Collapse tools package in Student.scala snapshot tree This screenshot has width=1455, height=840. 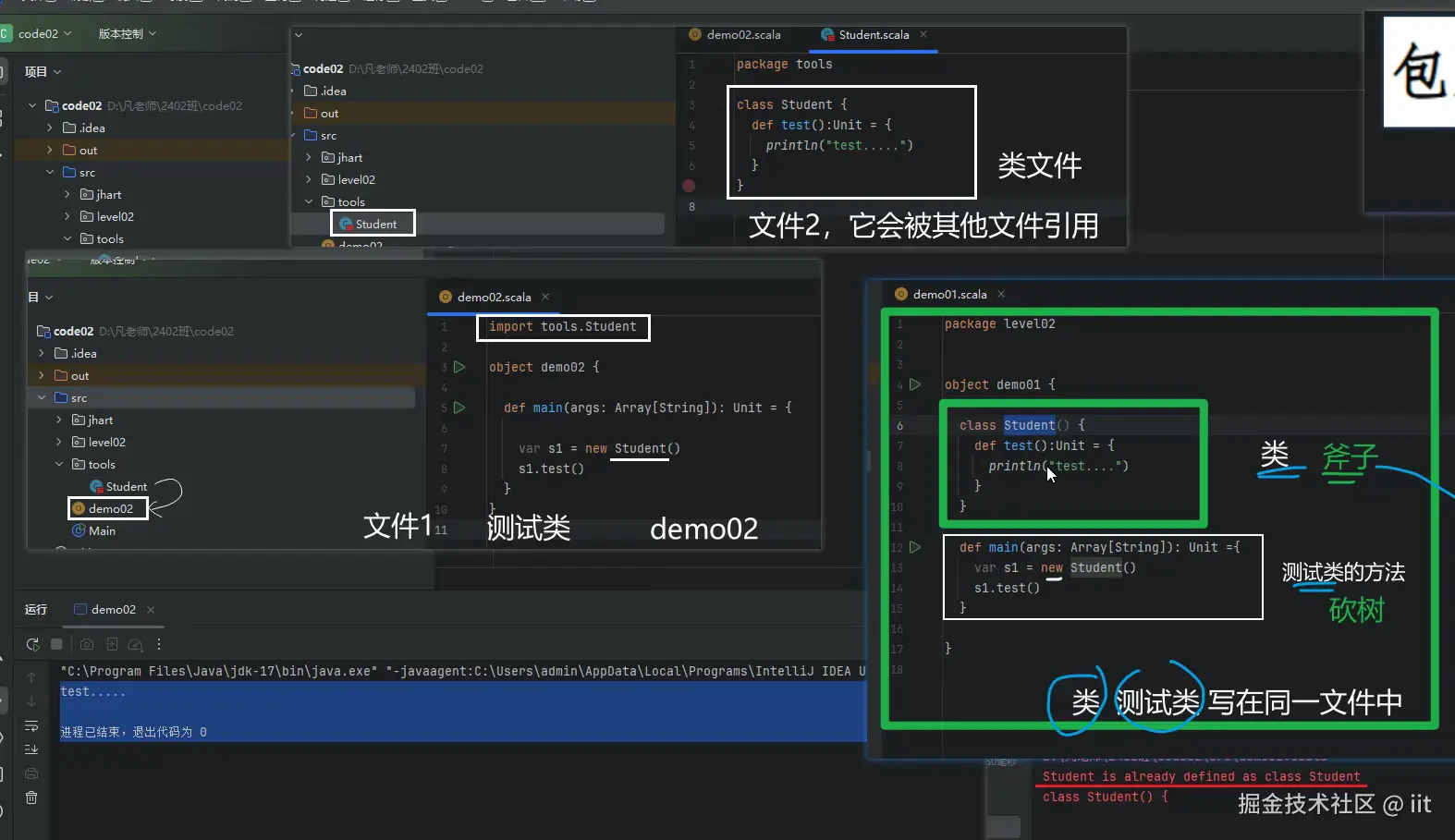(309, 201)
